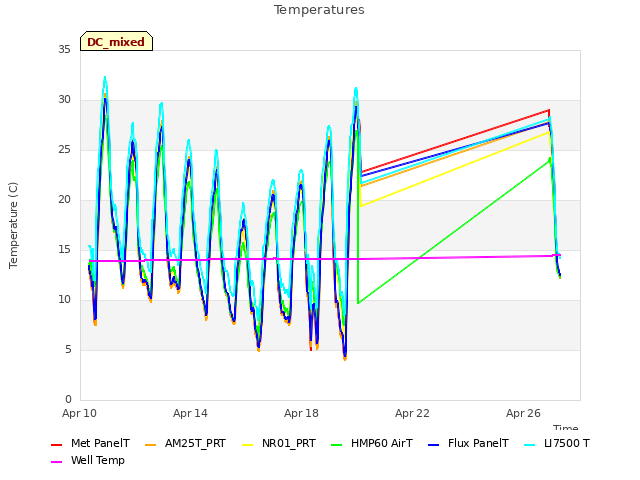Click the y-axis tick label 5
The height and width of the screenshot is (480, 640).
pyautogui.click(x=68, y=350)
